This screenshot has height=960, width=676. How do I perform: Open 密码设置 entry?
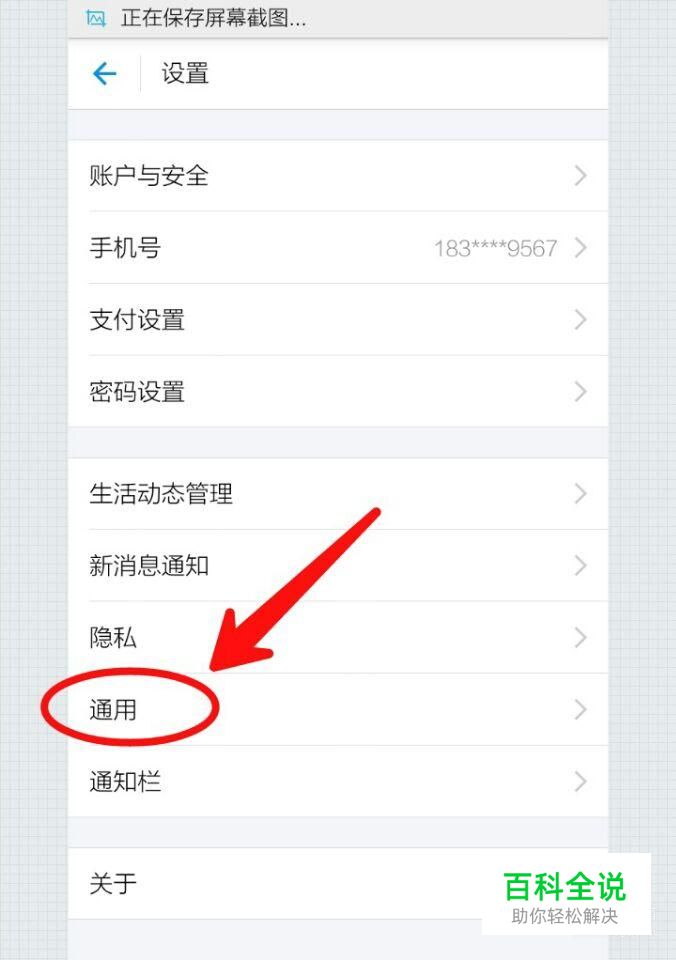tap(338, 392)
